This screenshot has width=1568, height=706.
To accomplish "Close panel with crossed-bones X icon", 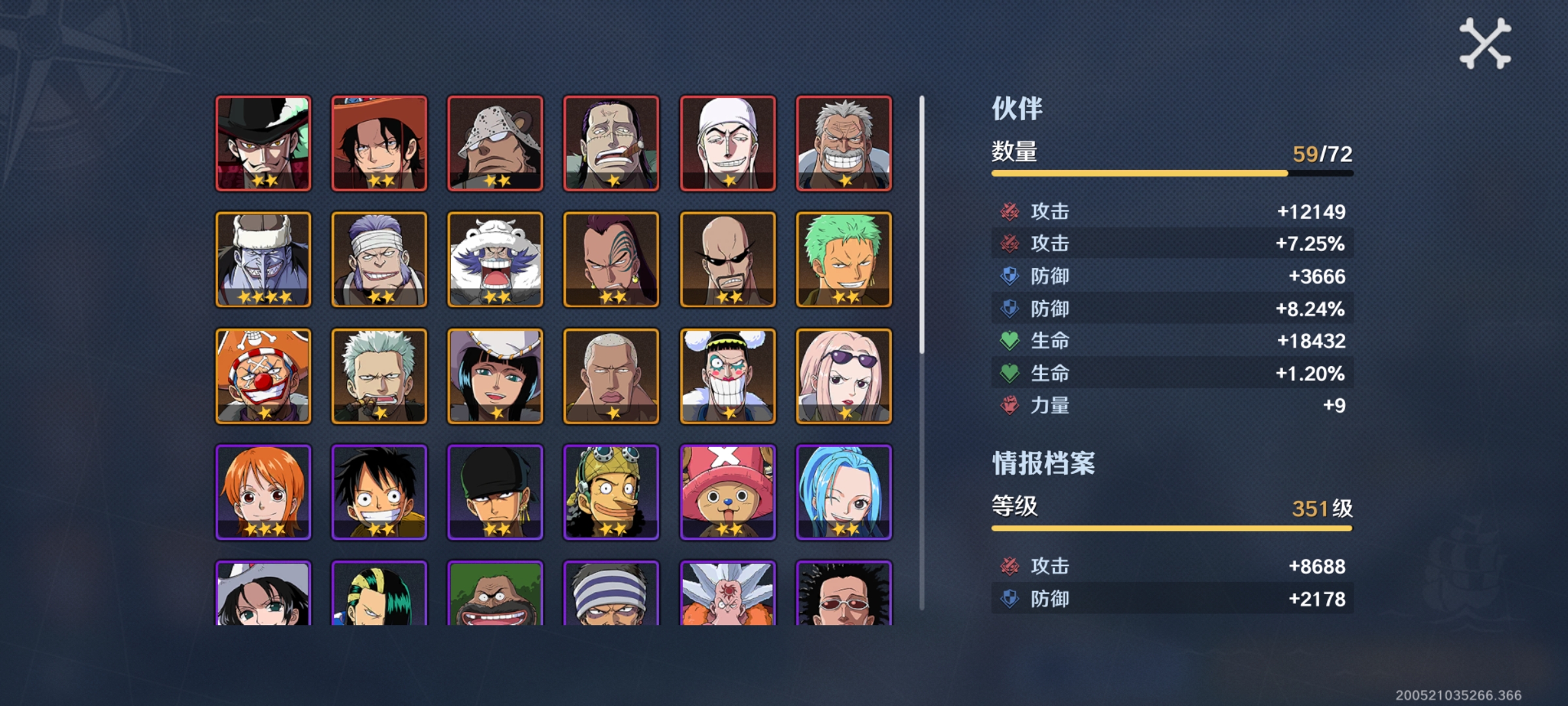I will click(1485, 43).
